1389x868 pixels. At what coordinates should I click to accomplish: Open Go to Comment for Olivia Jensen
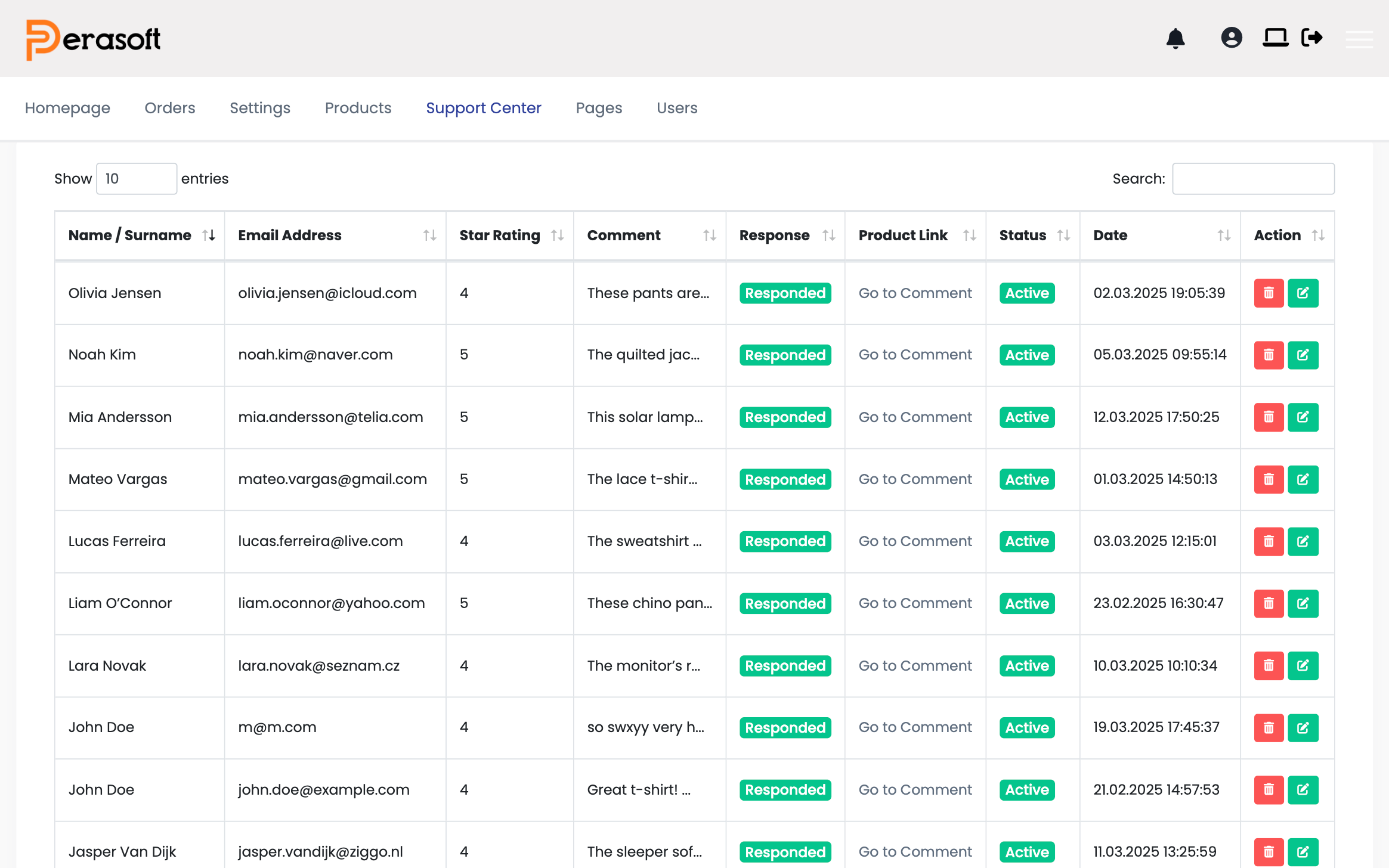tap(915, 293)
